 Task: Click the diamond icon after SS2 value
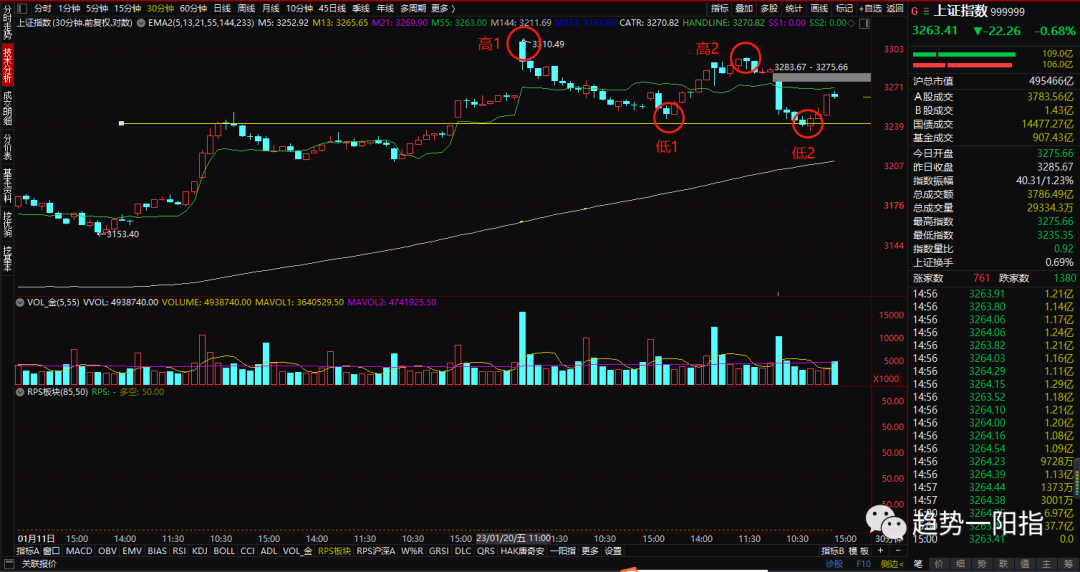click(x=851, y=23)
